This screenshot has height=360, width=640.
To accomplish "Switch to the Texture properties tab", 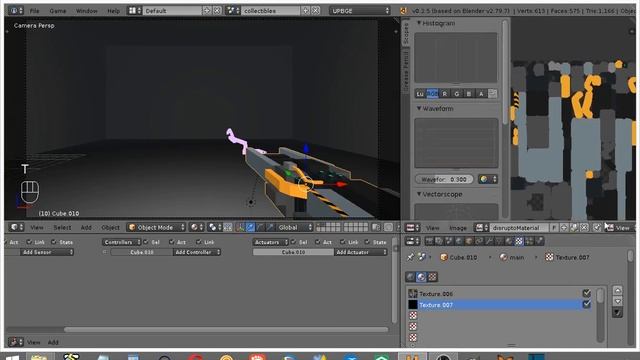I will [x=519, y=241].
